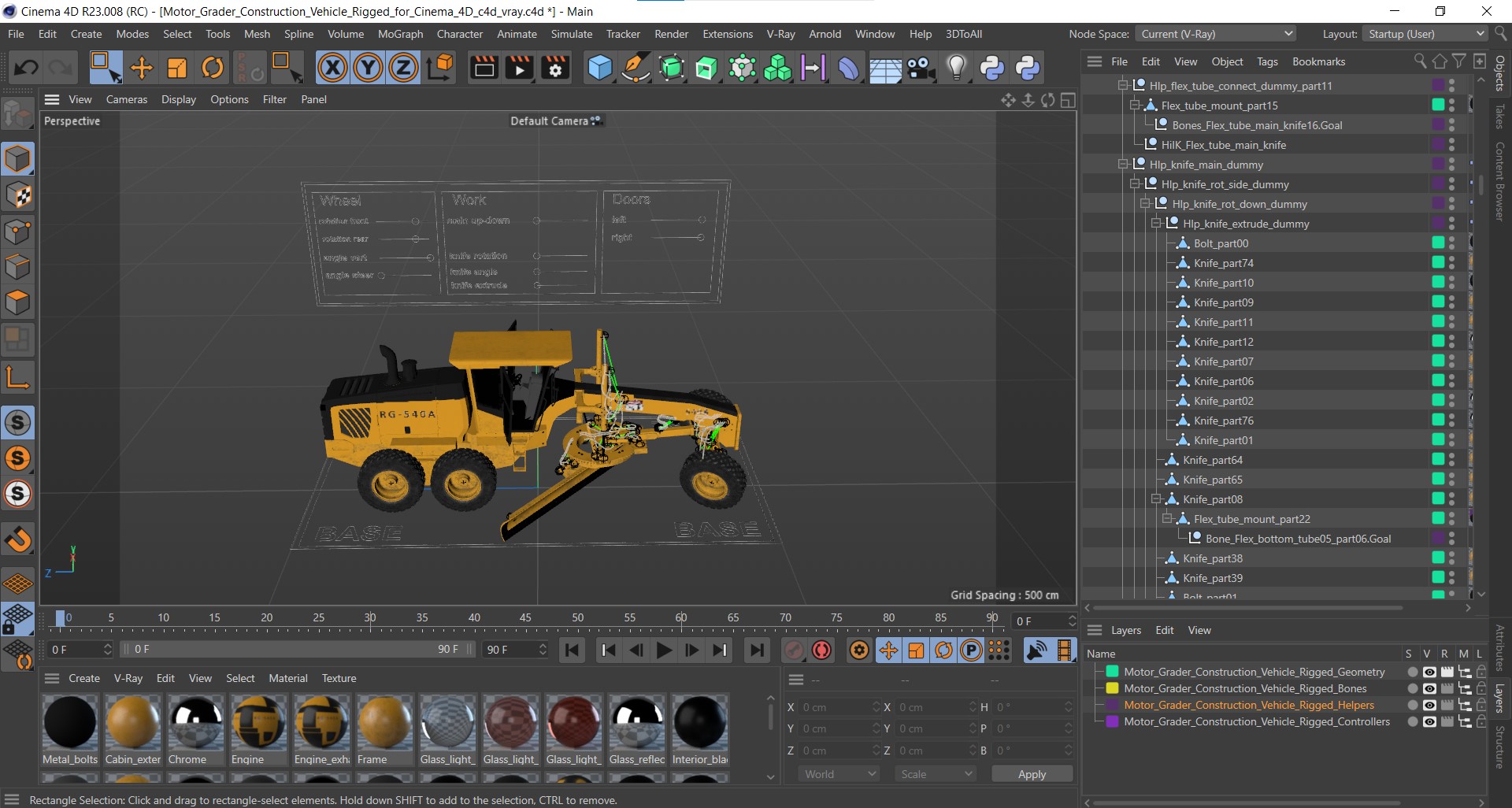Open the V-Ray menu
Image resolution: width=1512 pixels, height=808 pixels.
point(780,34)
